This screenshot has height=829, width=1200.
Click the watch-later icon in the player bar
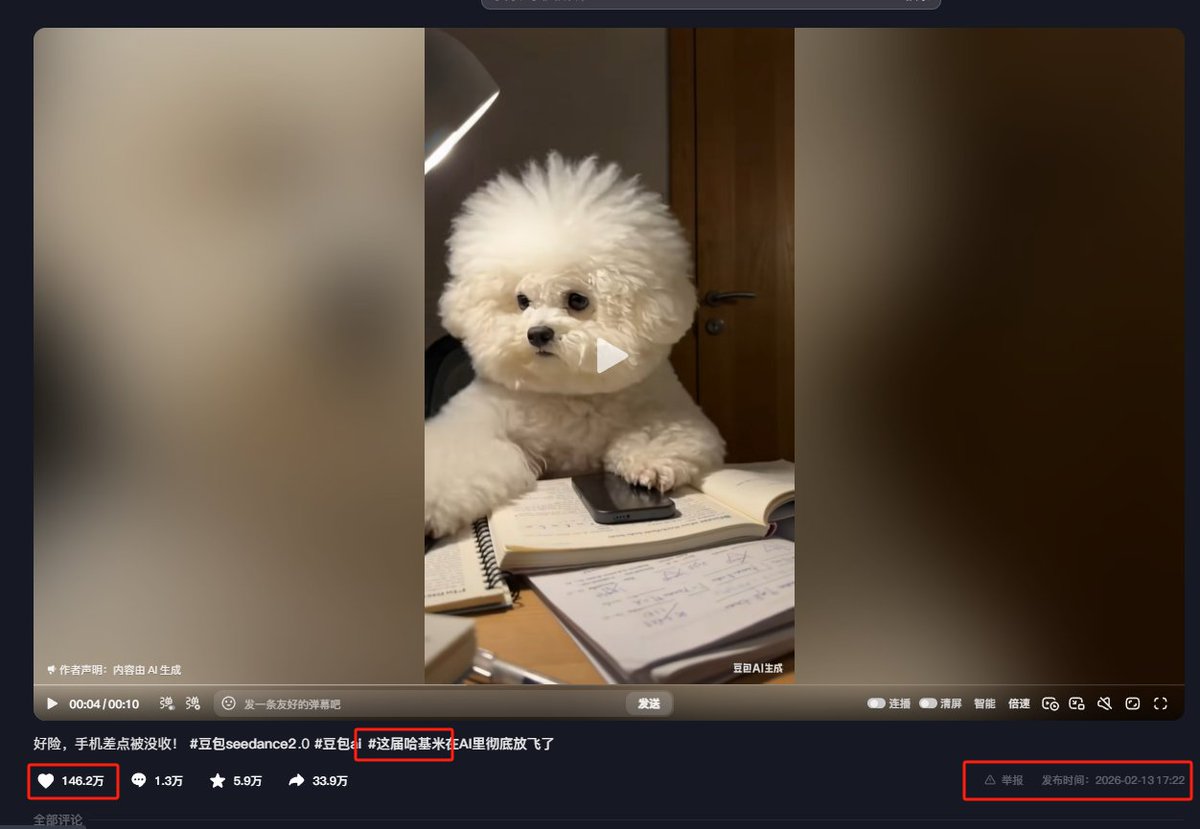(1052, 704)
